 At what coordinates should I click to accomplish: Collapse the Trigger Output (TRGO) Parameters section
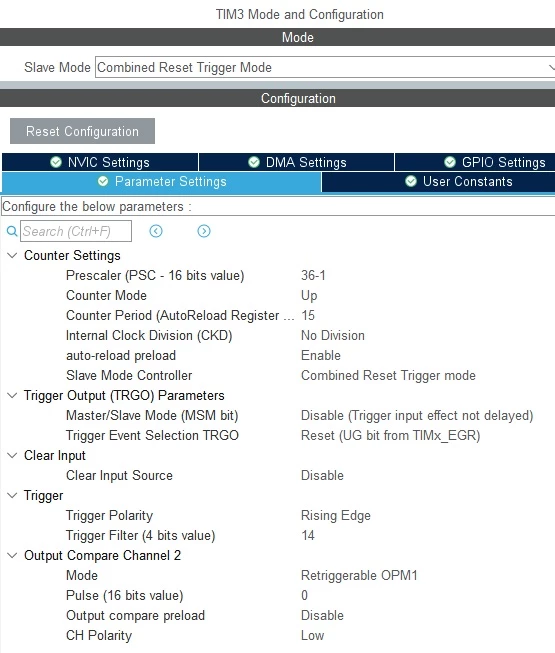click(x=12, y=395)
